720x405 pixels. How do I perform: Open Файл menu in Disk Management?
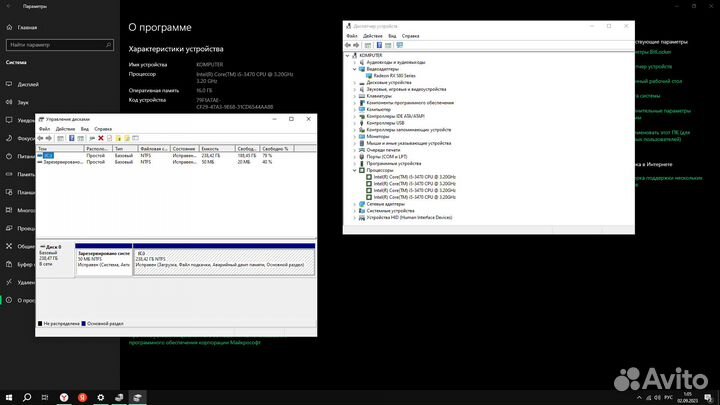coord(45,129)
